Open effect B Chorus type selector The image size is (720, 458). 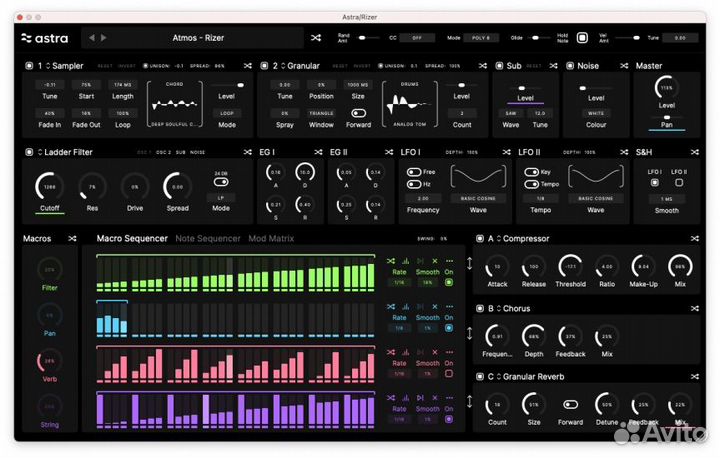point(513,308)
